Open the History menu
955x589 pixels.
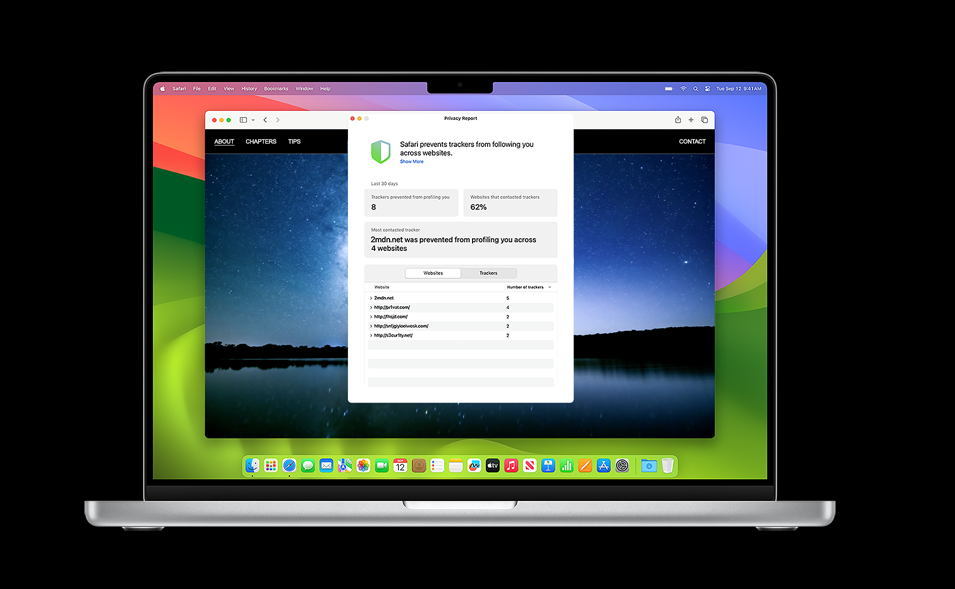(249, 89)
